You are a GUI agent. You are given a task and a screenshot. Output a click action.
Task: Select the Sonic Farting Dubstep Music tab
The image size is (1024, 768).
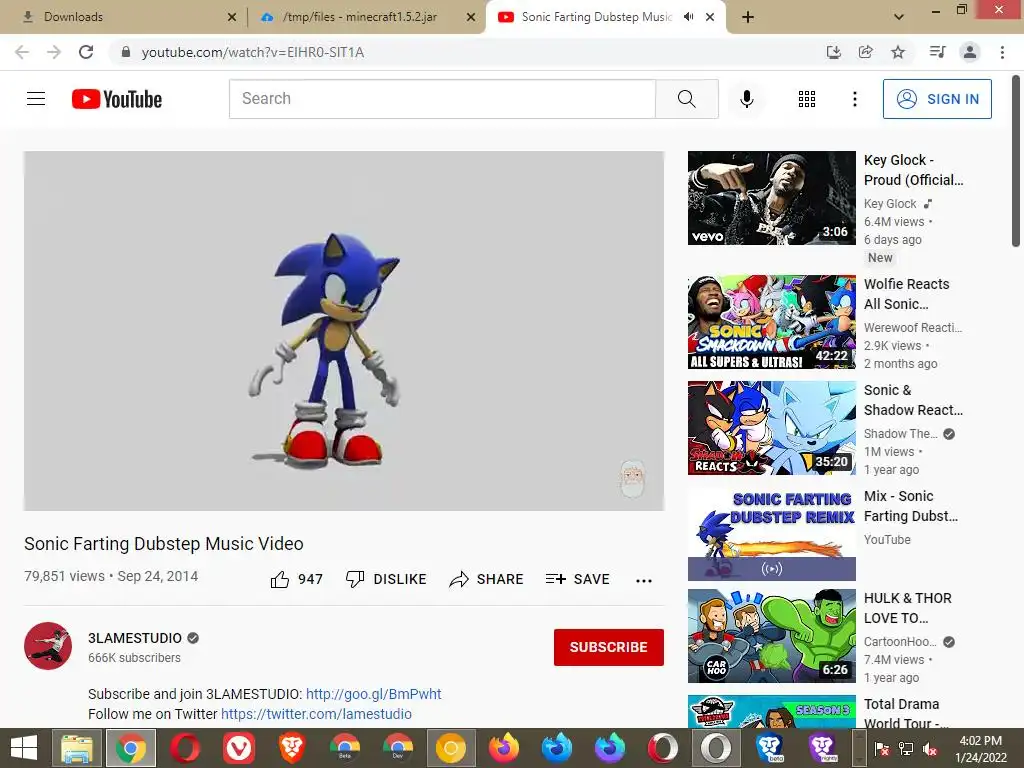pyautogui.click(x=596, y=17)
